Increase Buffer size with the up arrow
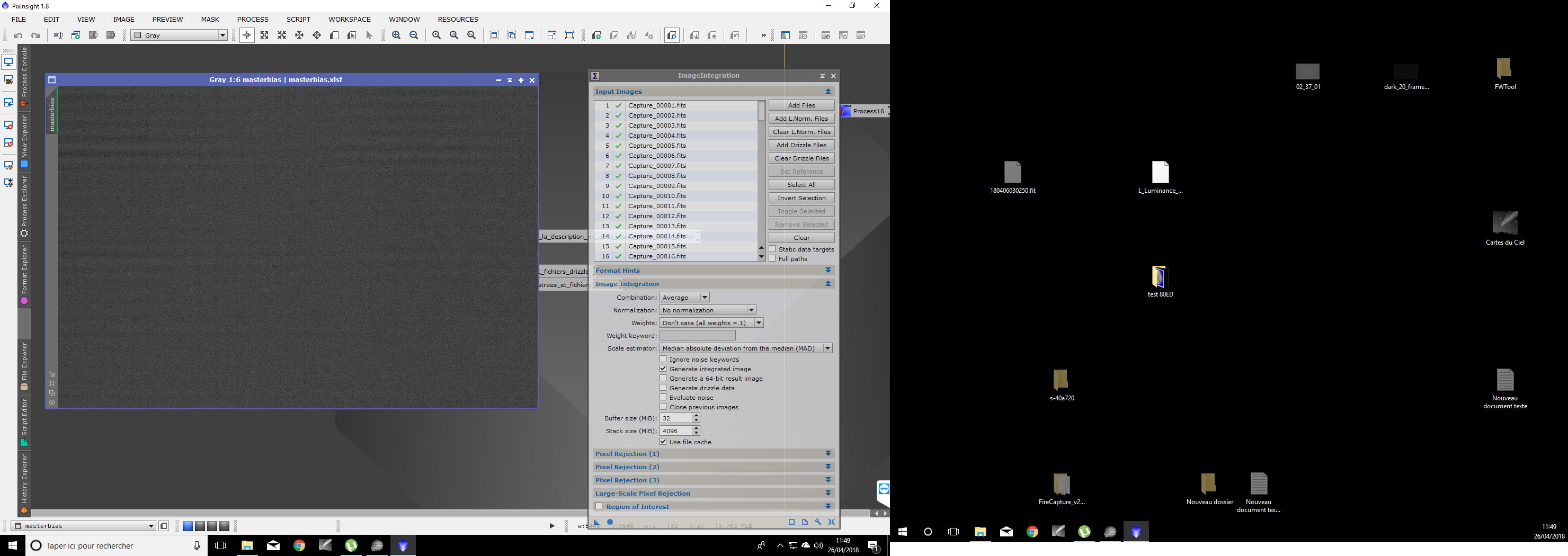Screen dimensions: 1568x556 [x=697, y=416]
